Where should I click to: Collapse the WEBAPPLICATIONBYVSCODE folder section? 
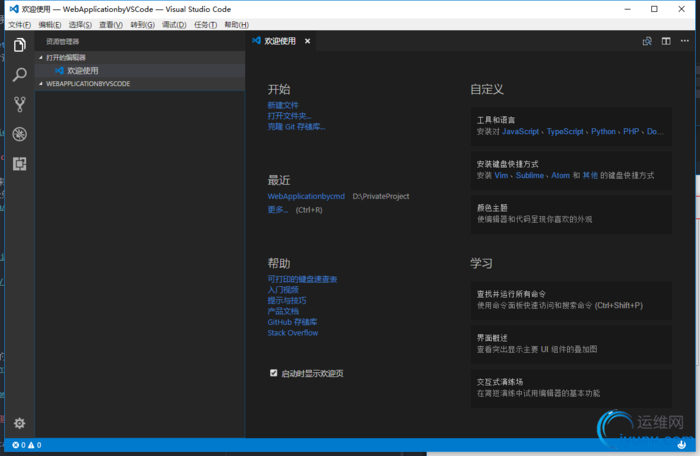[x=140, y=84]
